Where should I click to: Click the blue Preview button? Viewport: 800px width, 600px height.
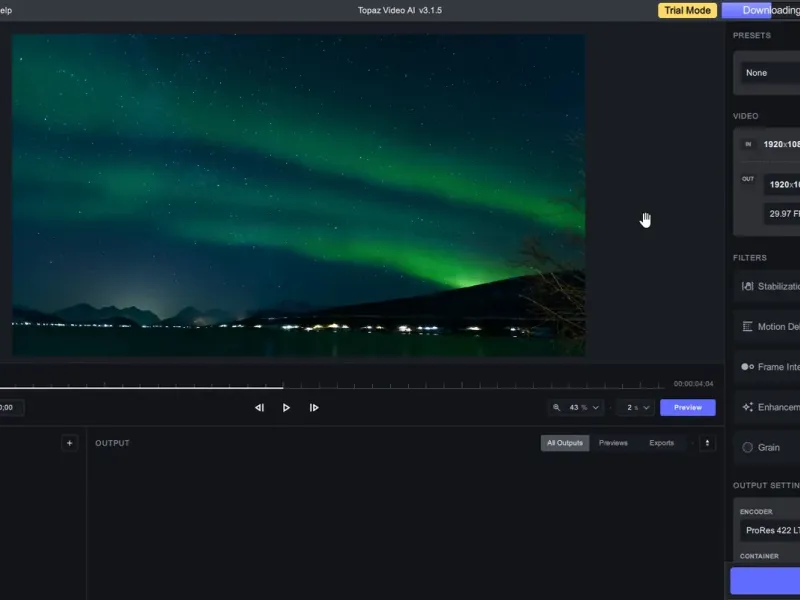tap(687, 408)
